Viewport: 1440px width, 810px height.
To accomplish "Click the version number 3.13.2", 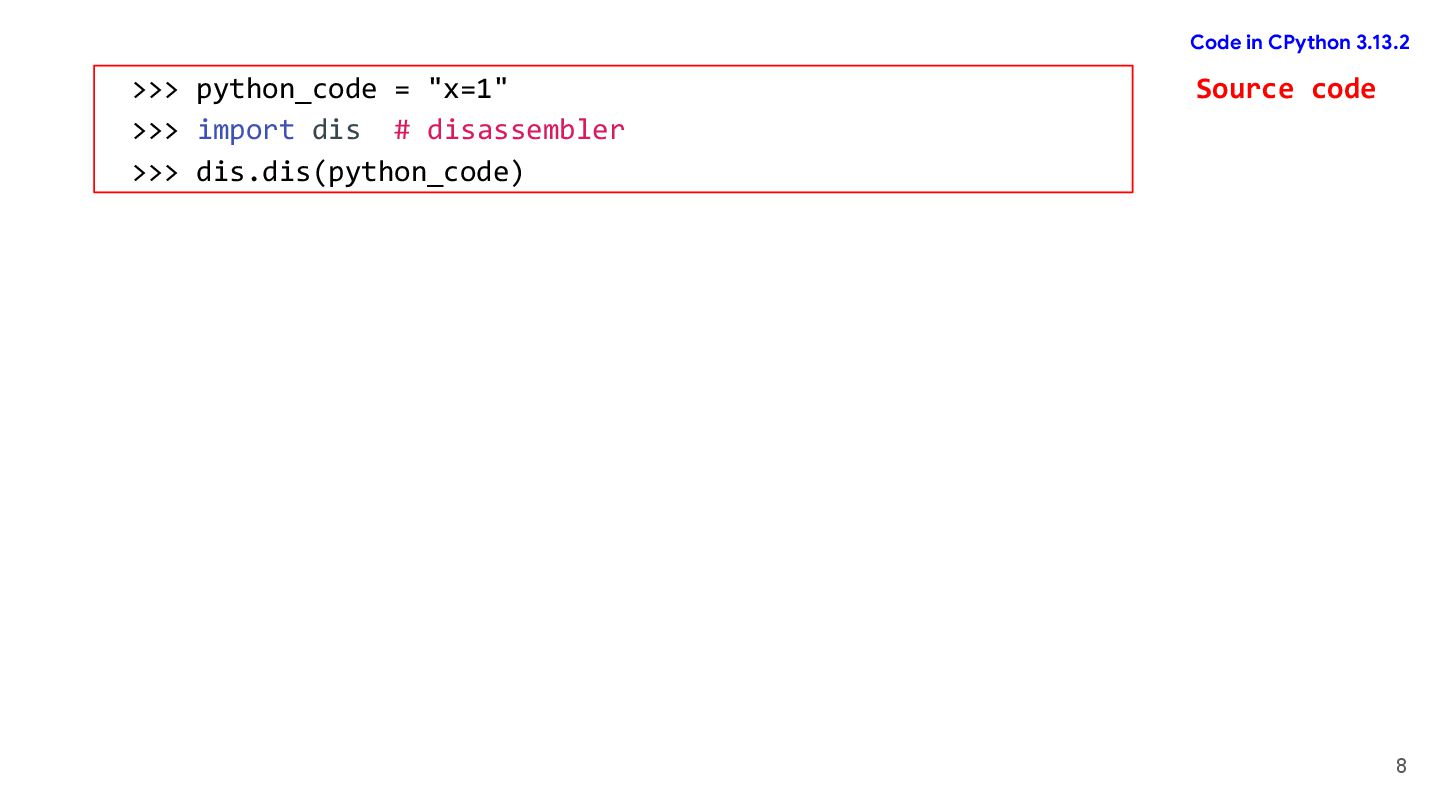I will pyautogui.click(x=1383, y=42).
